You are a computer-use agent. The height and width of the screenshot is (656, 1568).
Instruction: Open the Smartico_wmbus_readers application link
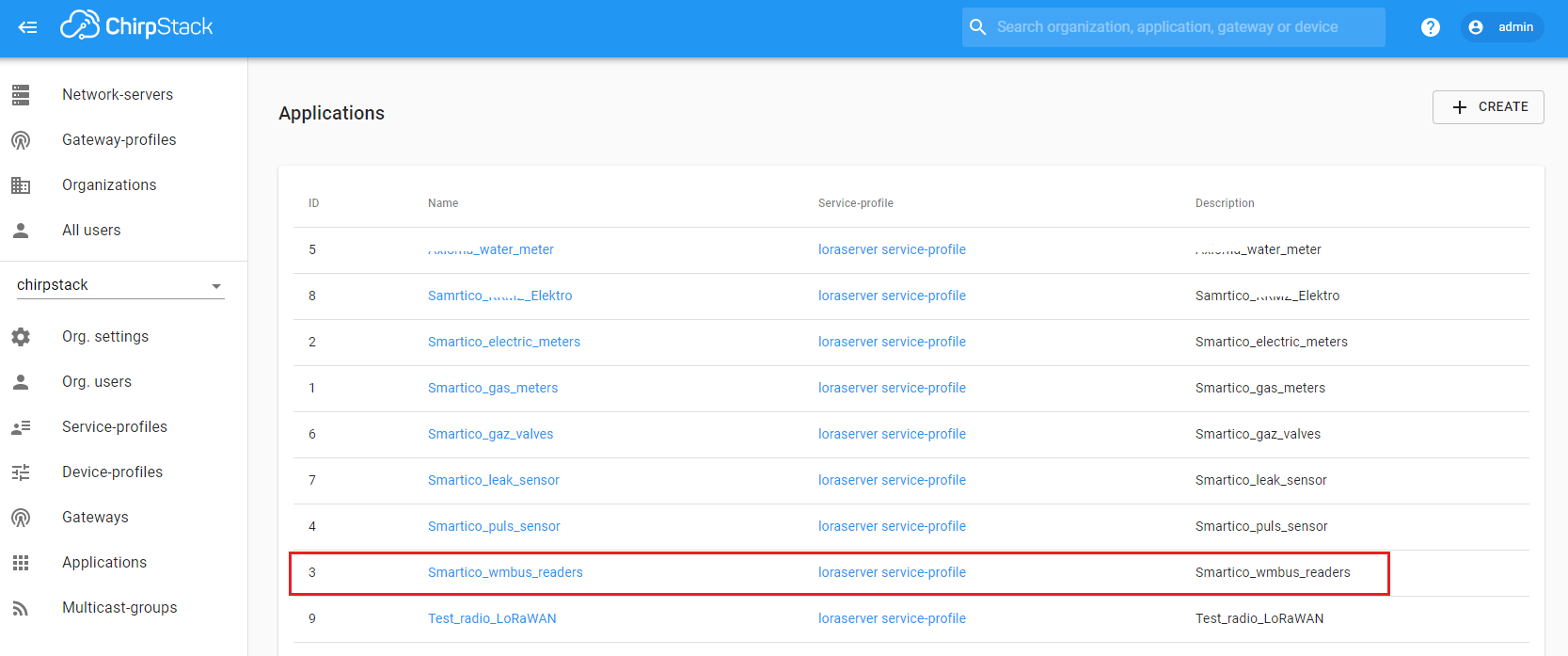click(505, 572)
